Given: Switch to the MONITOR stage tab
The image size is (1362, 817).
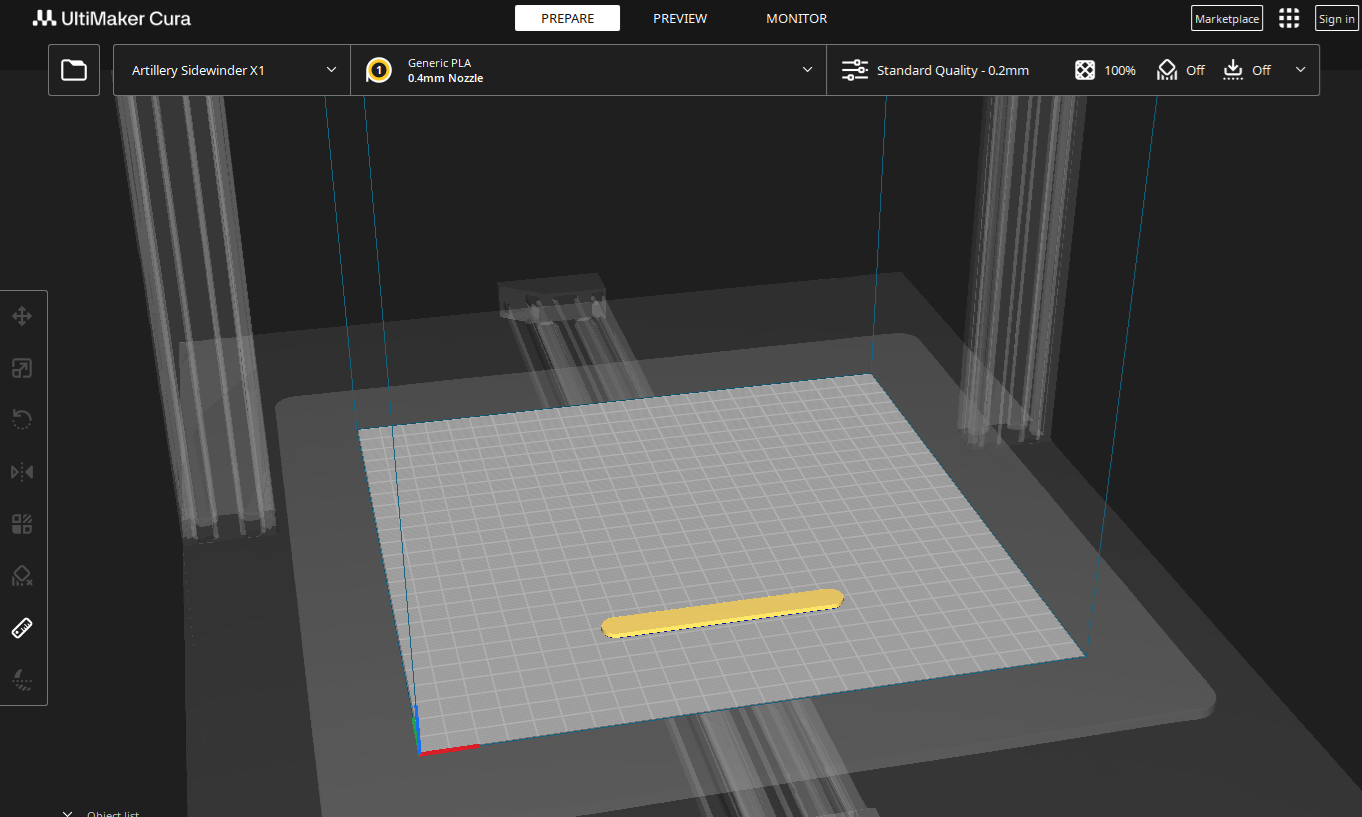Looking at the screenshot, I should point(796,18).
